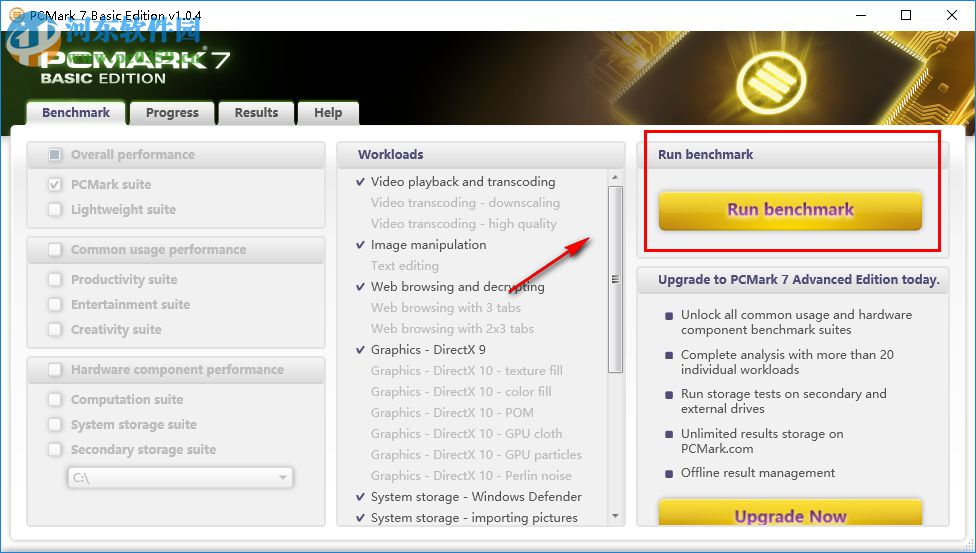Screen dimensions: 976x553
Task: Click the Workloads panel header
Action: coord(481,154)
